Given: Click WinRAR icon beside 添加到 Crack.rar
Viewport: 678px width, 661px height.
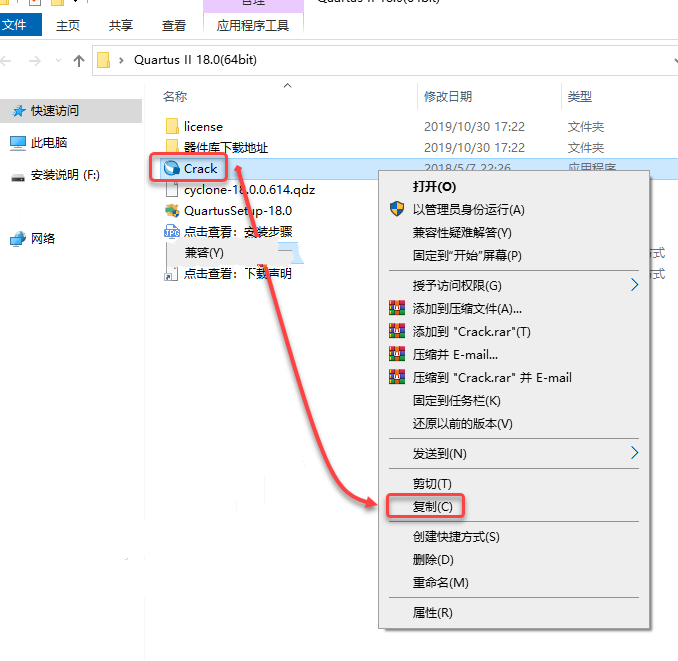Looking at the screenshot, I should (x=397, y=330).
